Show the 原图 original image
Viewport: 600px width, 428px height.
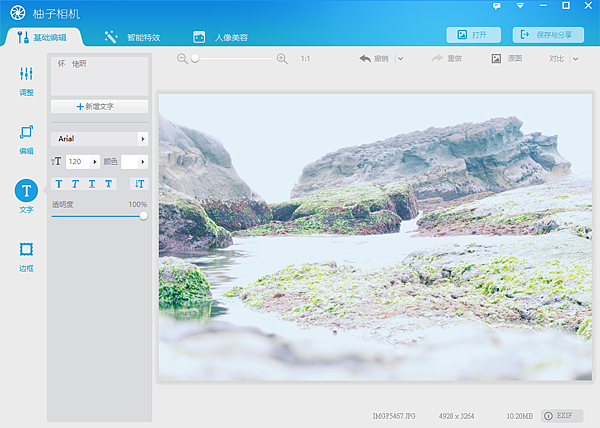point(507,59)
